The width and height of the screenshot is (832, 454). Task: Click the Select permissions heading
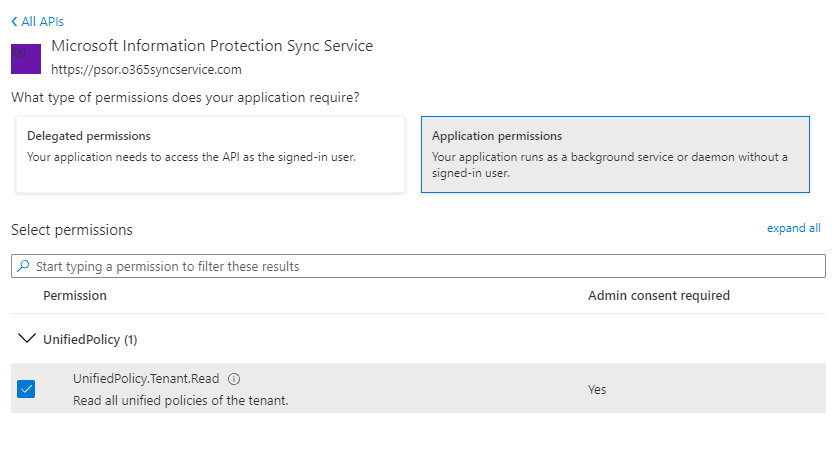click(x=71, y=230)
